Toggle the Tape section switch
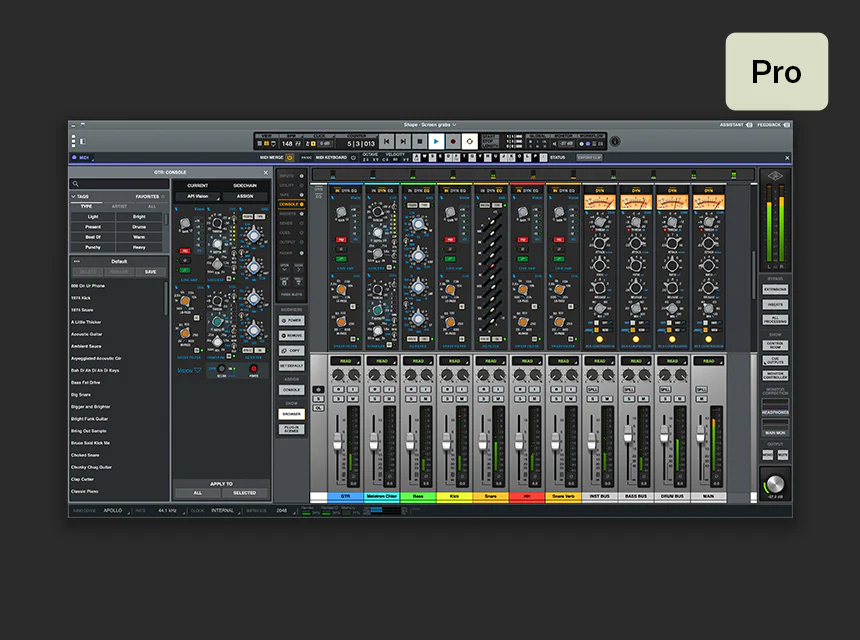 tap(301, 195)
